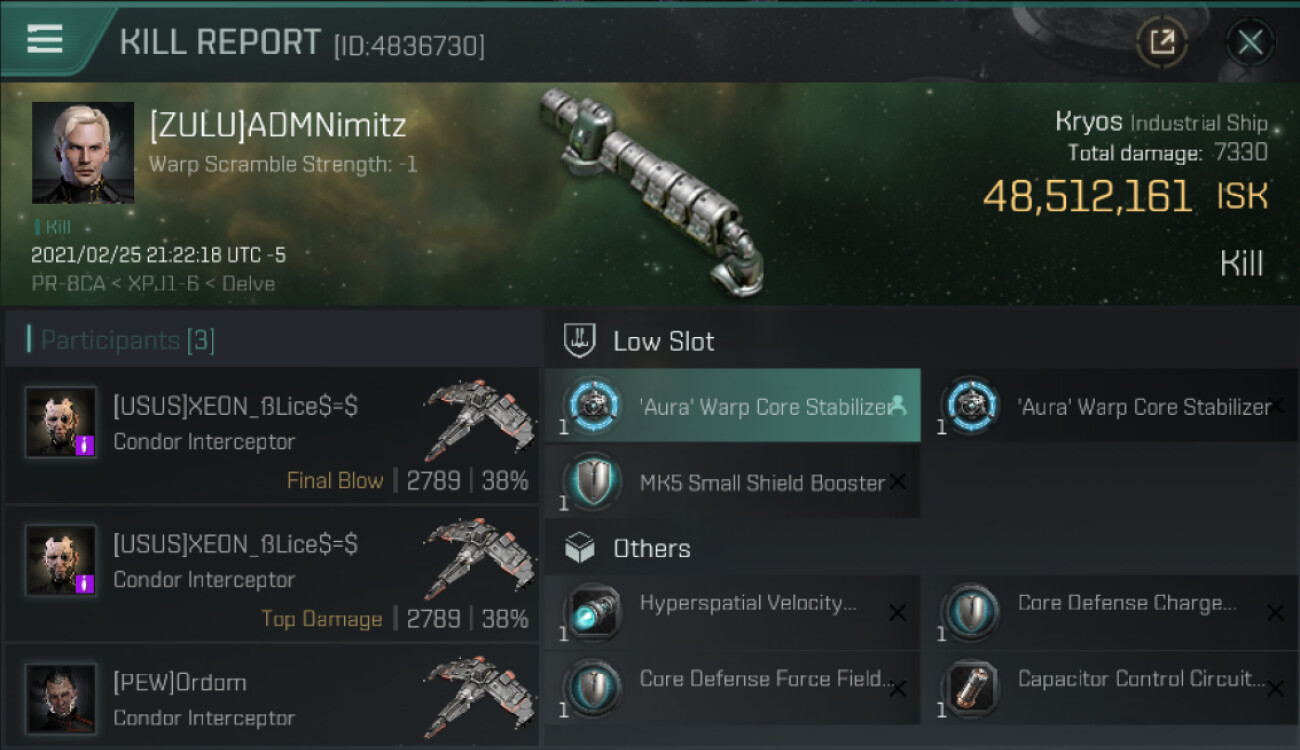Select the highlighted 'Aura' Warp Core Stabilizer

point(732,406)
